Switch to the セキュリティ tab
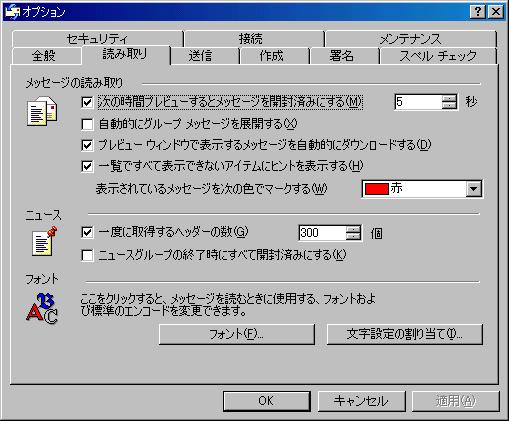The height and width of the screenshot is (421, 509). (97, 39)
